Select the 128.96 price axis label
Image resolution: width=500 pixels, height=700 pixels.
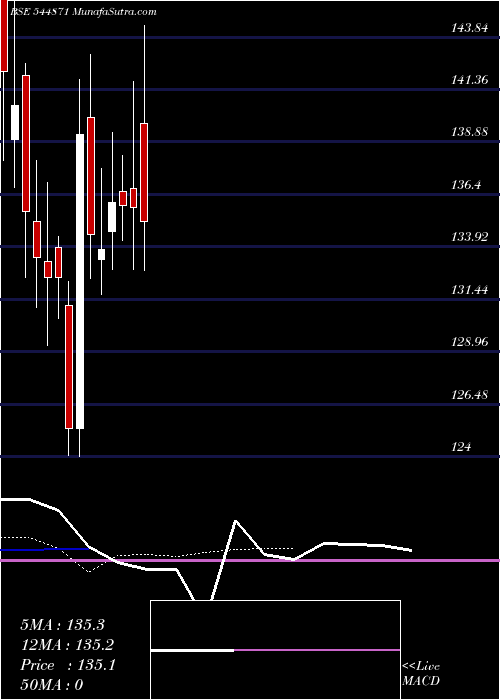click(470, 342)
